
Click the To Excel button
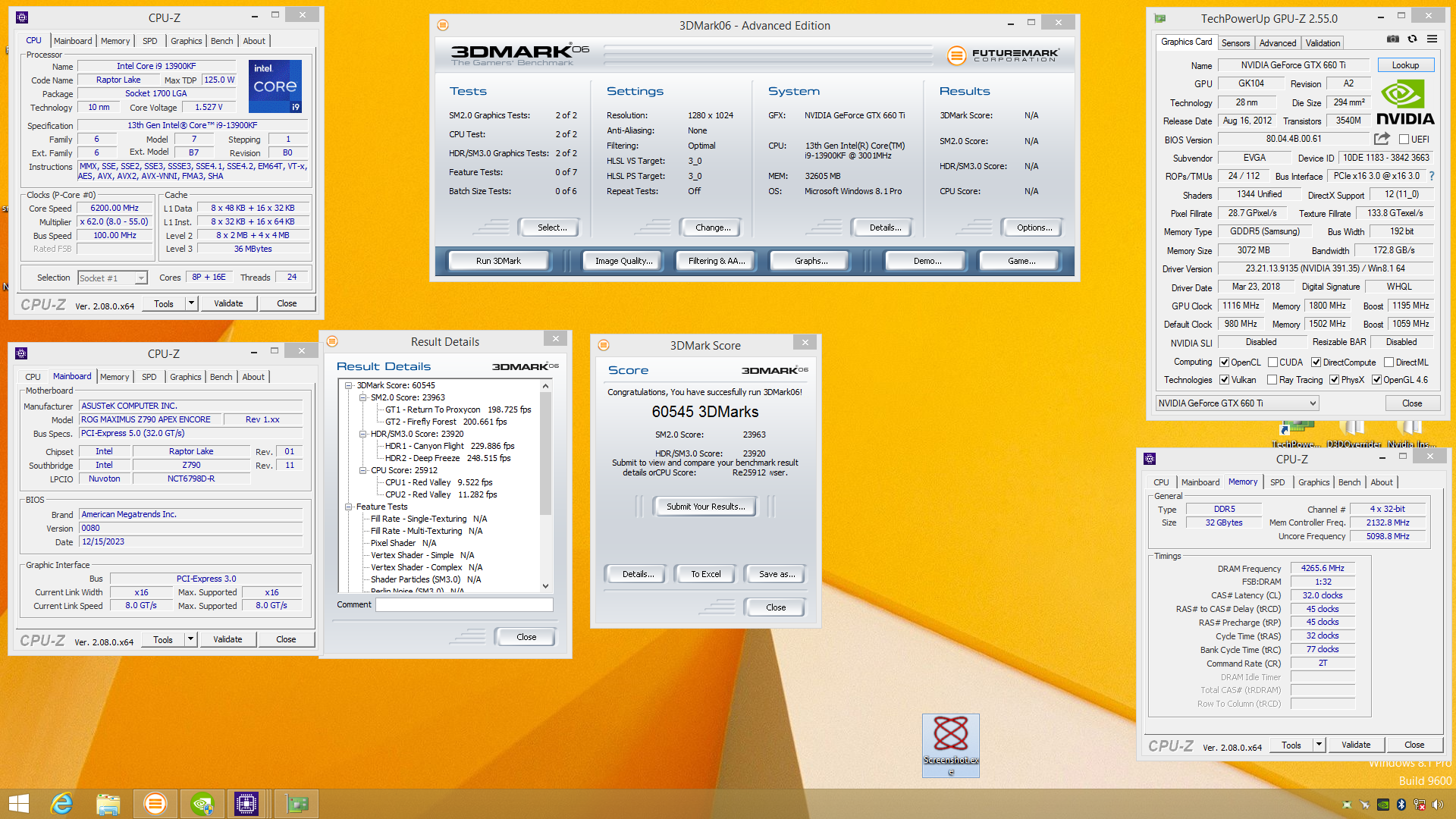pyautogui.click(x=705, y=574)
